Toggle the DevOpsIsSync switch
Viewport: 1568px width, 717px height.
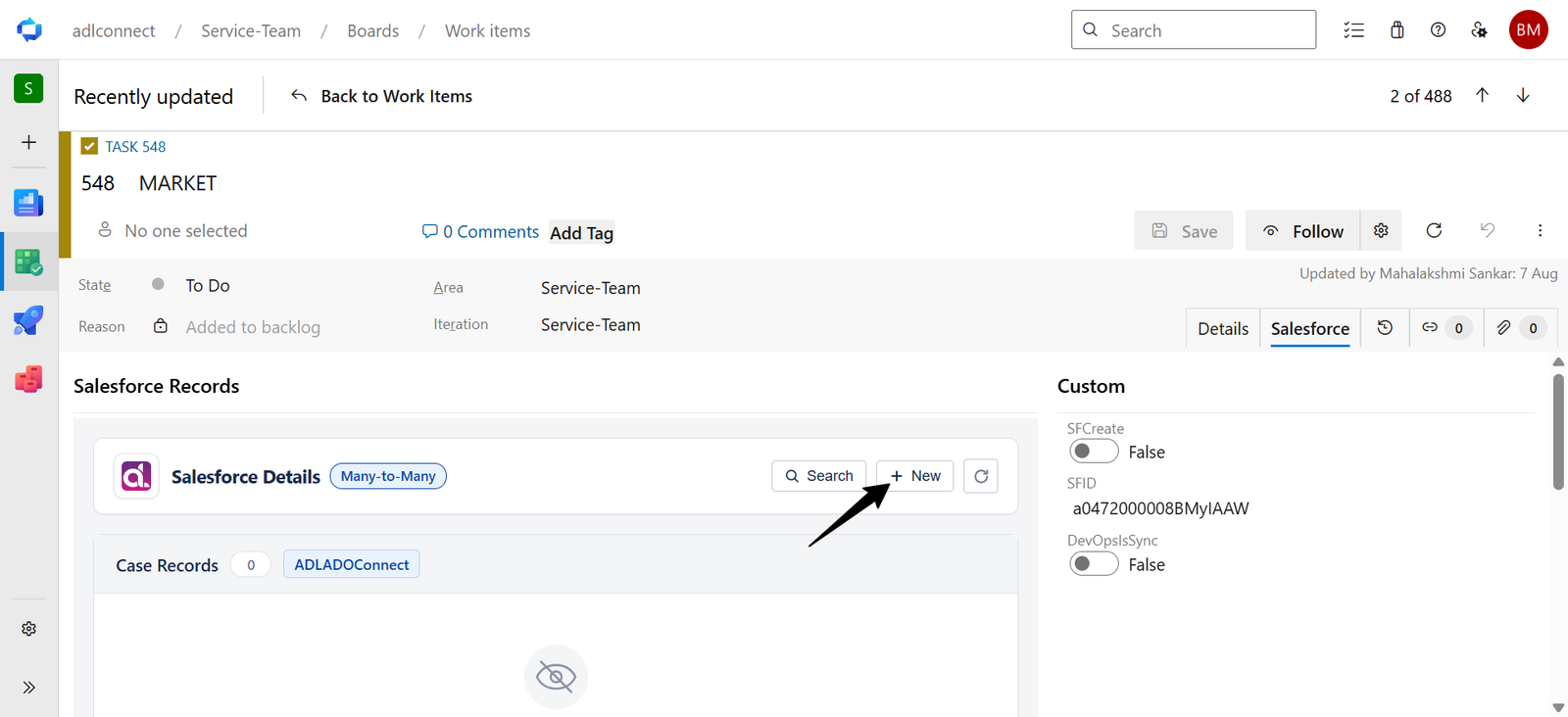(x=1094, y=564)
